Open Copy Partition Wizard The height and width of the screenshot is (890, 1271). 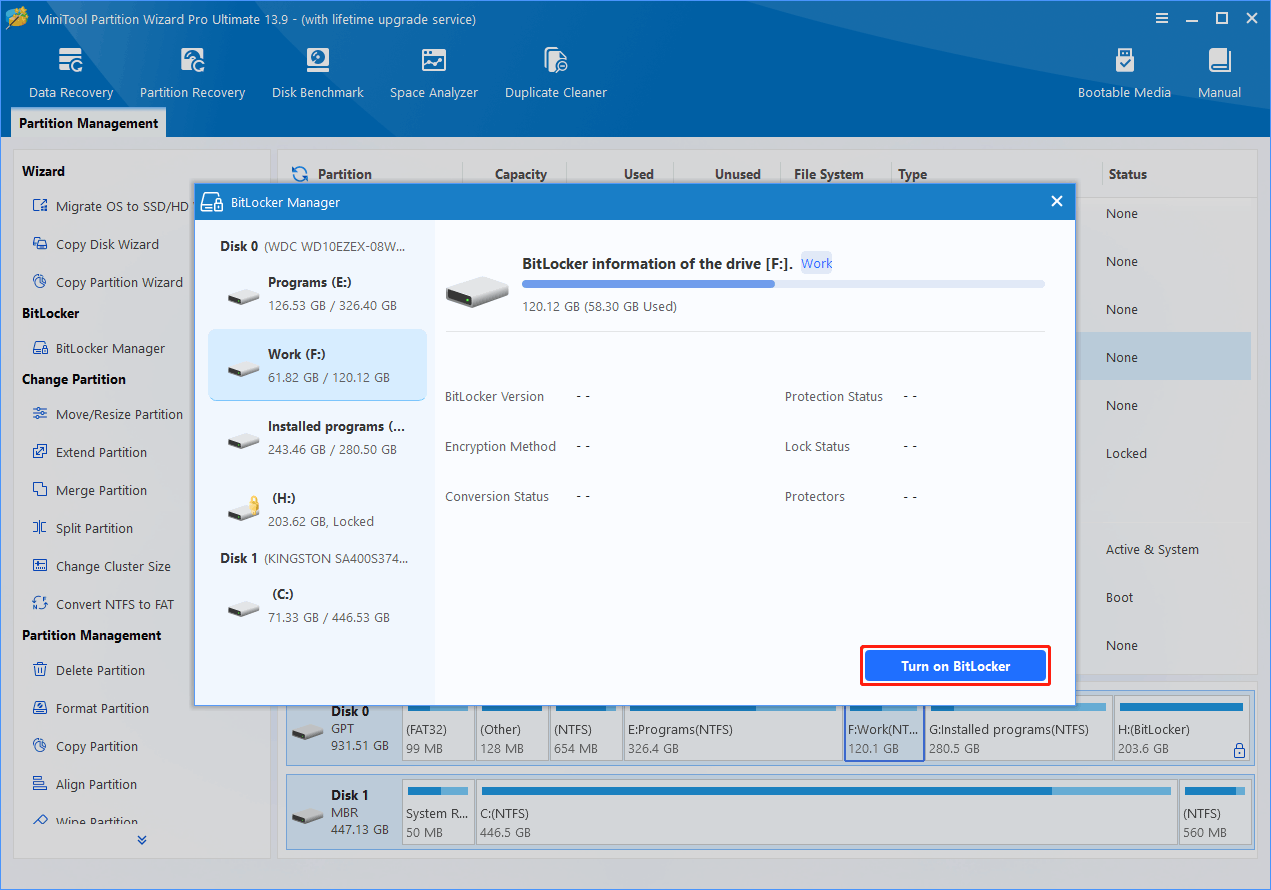pos(107,282)
